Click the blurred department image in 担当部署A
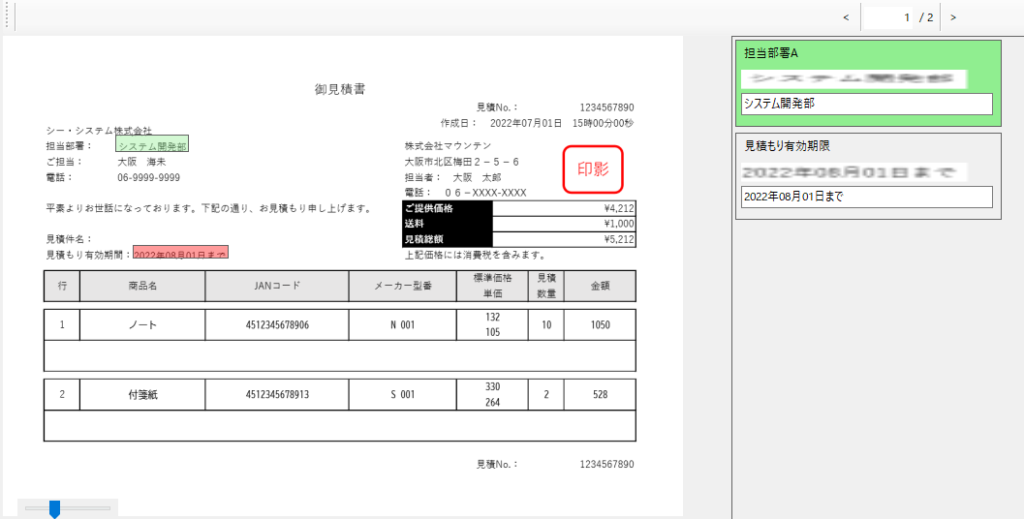Viewport: 1024px width, 519px height. point(854,80)
